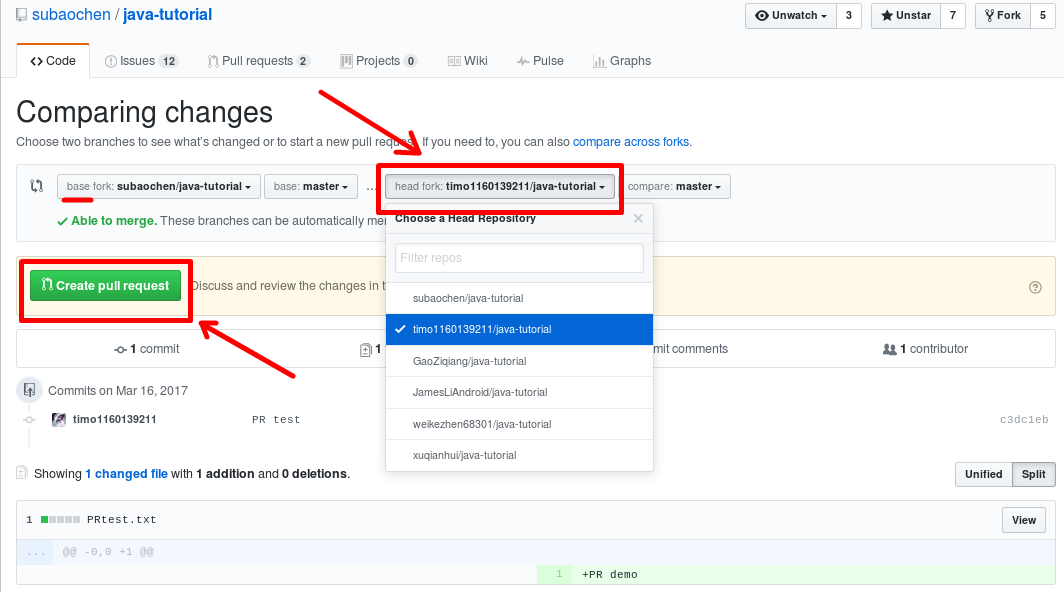This screenshot has height=592, width=1064.
Task: Open the Unwatch dropdown
Action: pyautogui.click(x=791, y=16)
